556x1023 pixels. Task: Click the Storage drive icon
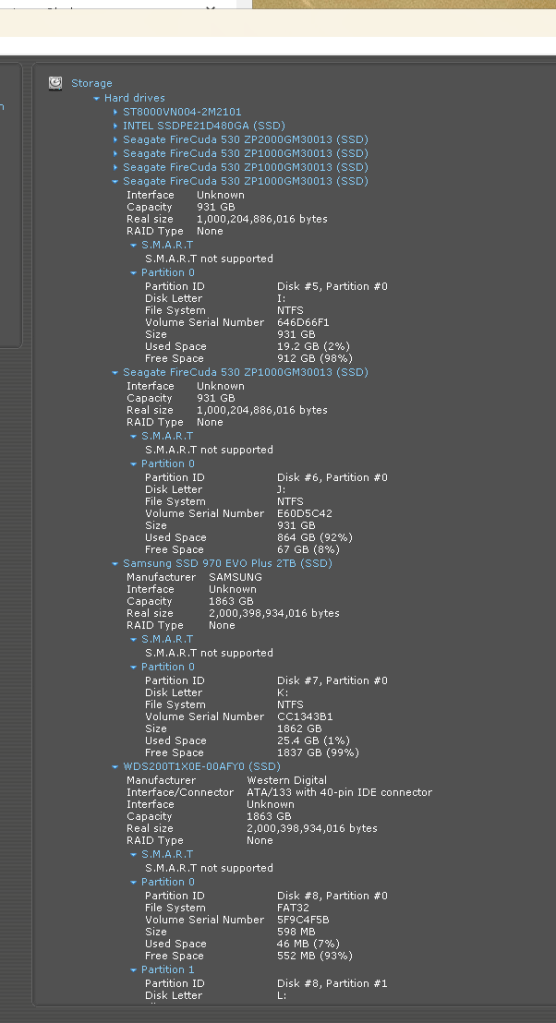pos(55,83)
